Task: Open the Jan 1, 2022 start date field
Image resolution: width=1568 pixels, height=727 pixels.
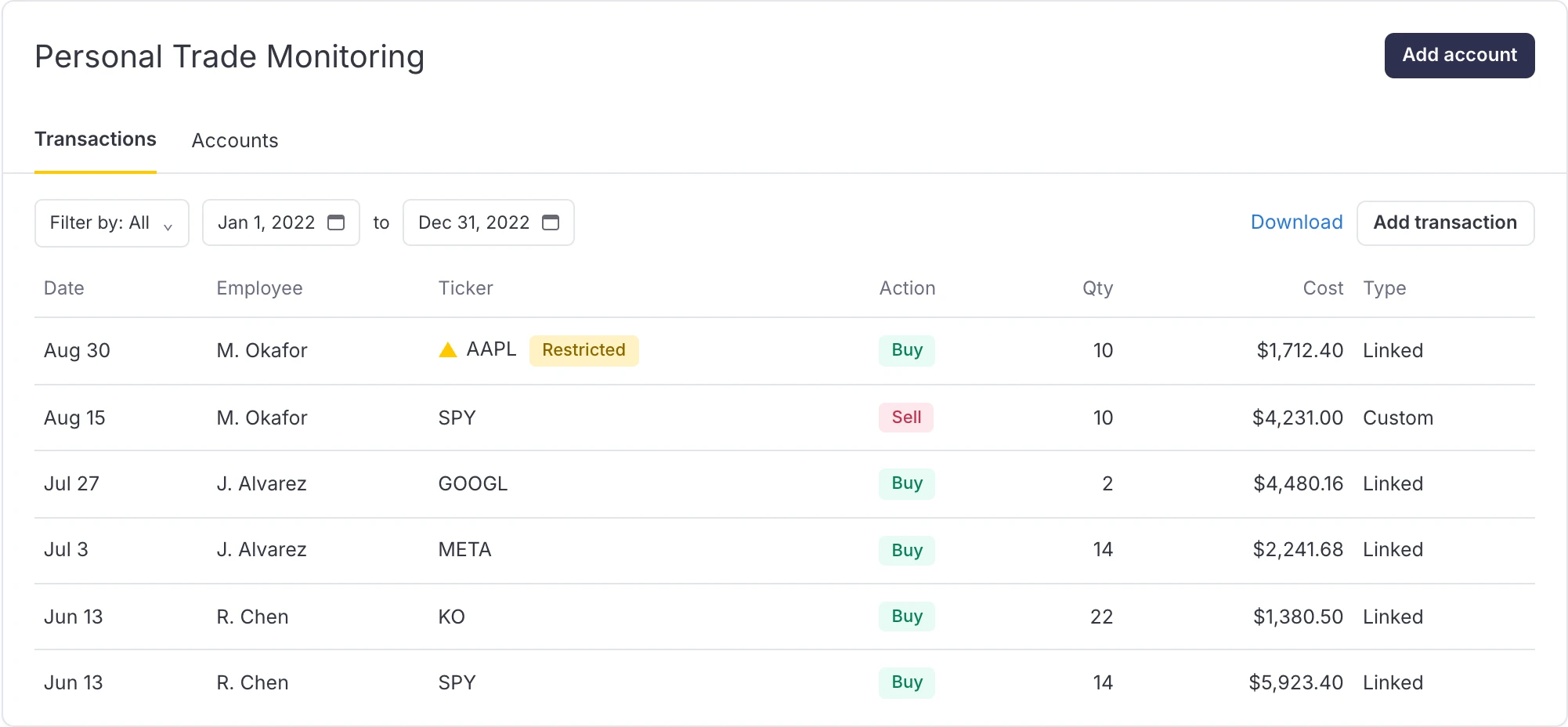Action: (x=281, y=222)
